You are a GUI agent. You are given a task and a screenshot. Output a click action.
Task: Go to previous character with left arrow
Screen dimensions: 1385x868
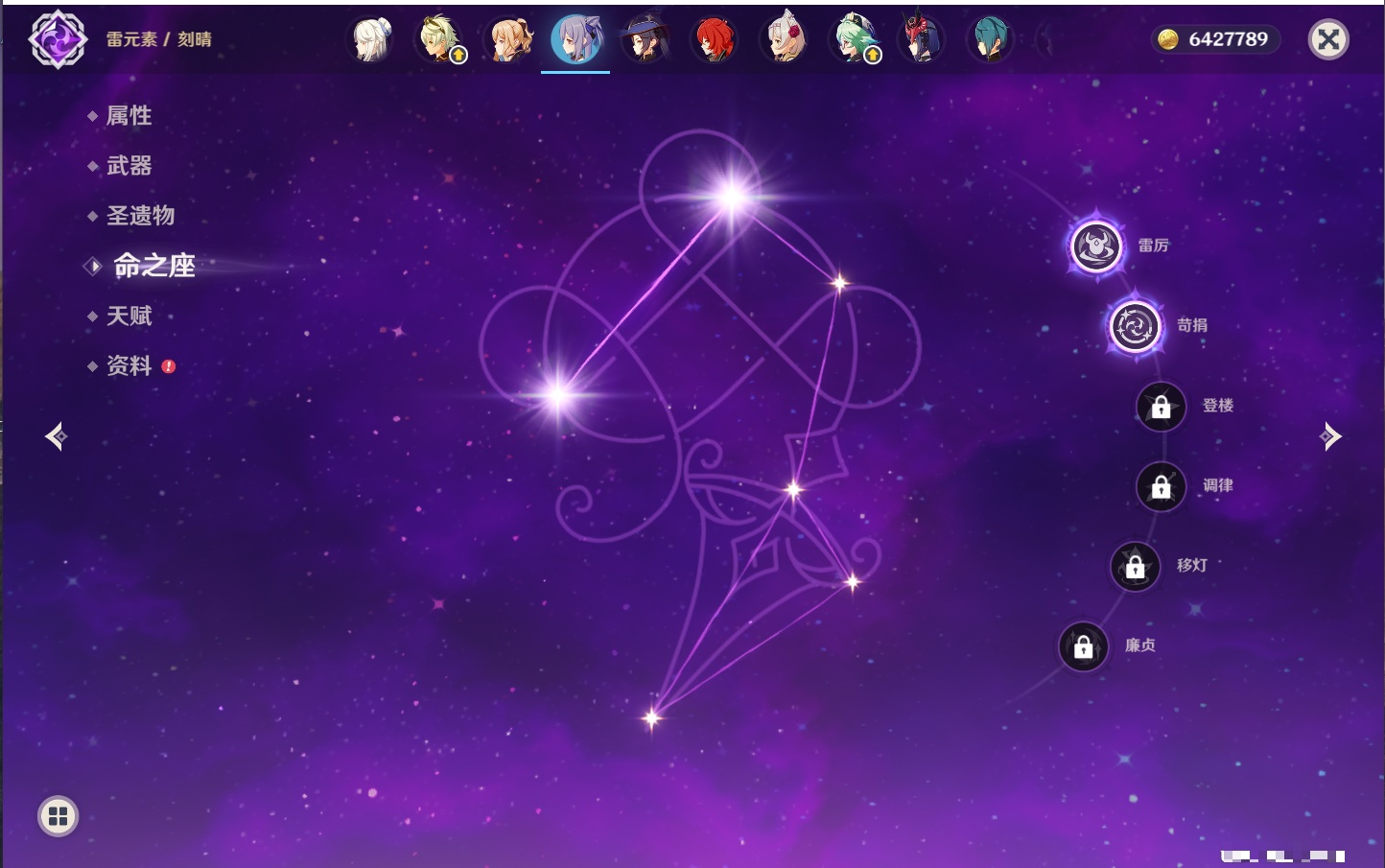click(56, 436)
